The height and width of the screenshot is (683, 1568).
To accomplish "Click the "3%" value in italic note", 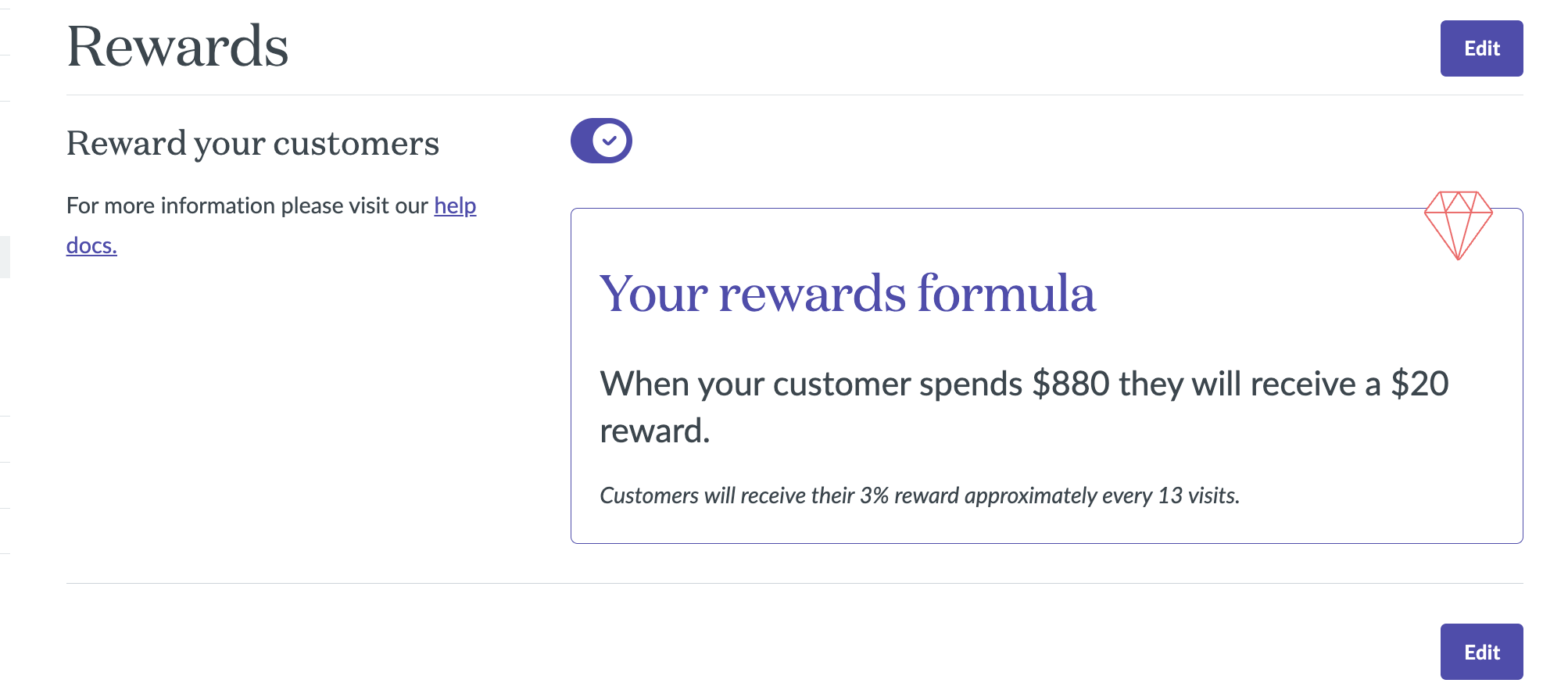I will [874, 495].
